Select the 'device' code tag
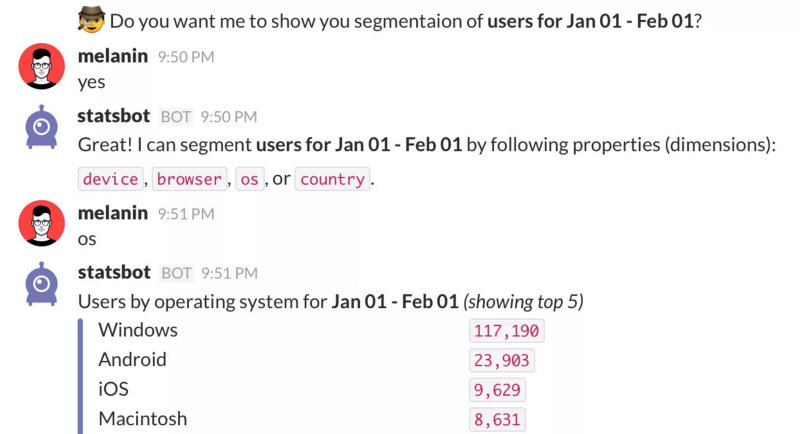 (x=111, y=179)
